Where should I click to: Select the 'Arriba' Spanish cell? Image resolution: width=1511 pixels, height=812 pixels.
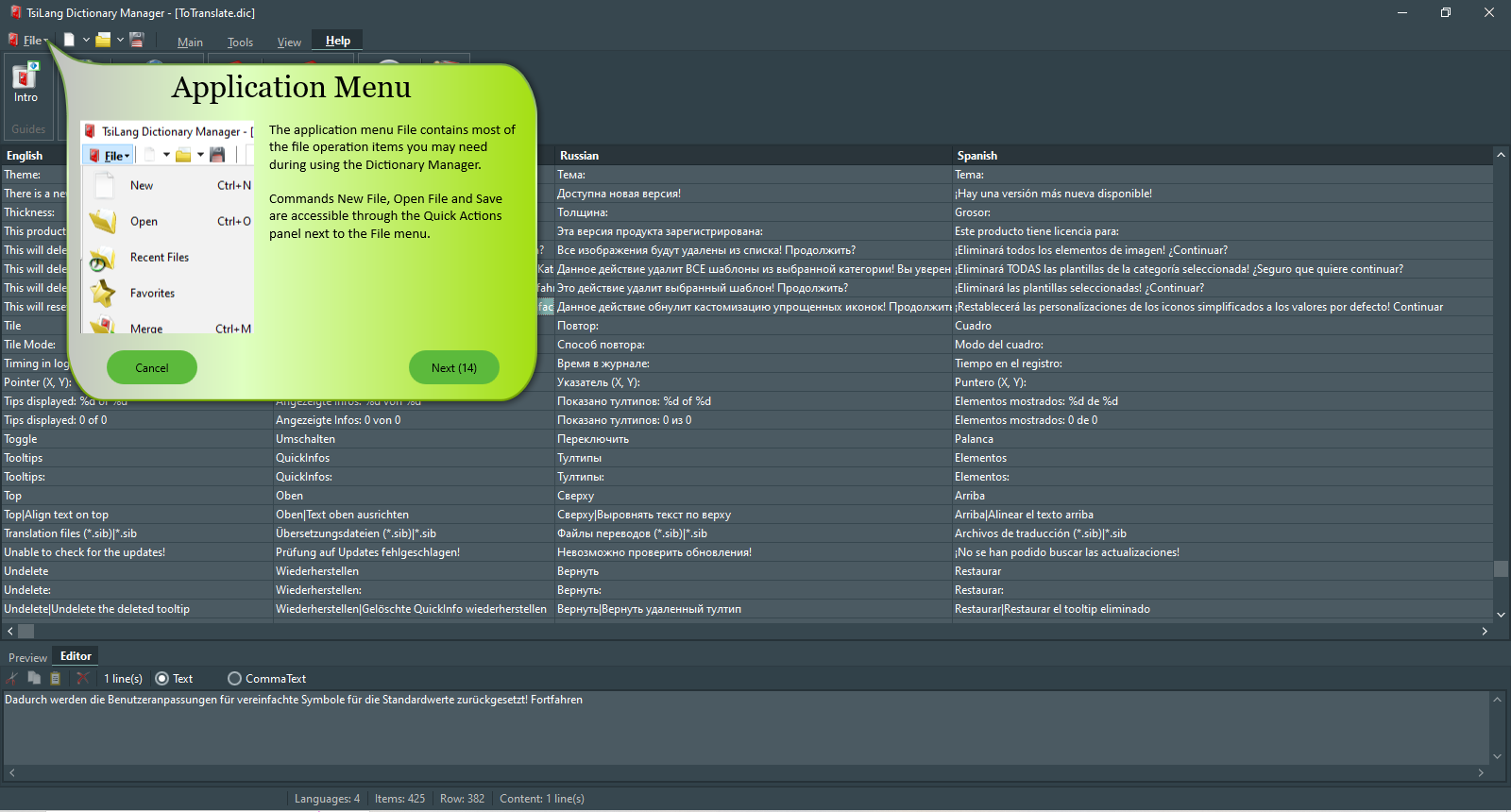(x=1223, y=496)
